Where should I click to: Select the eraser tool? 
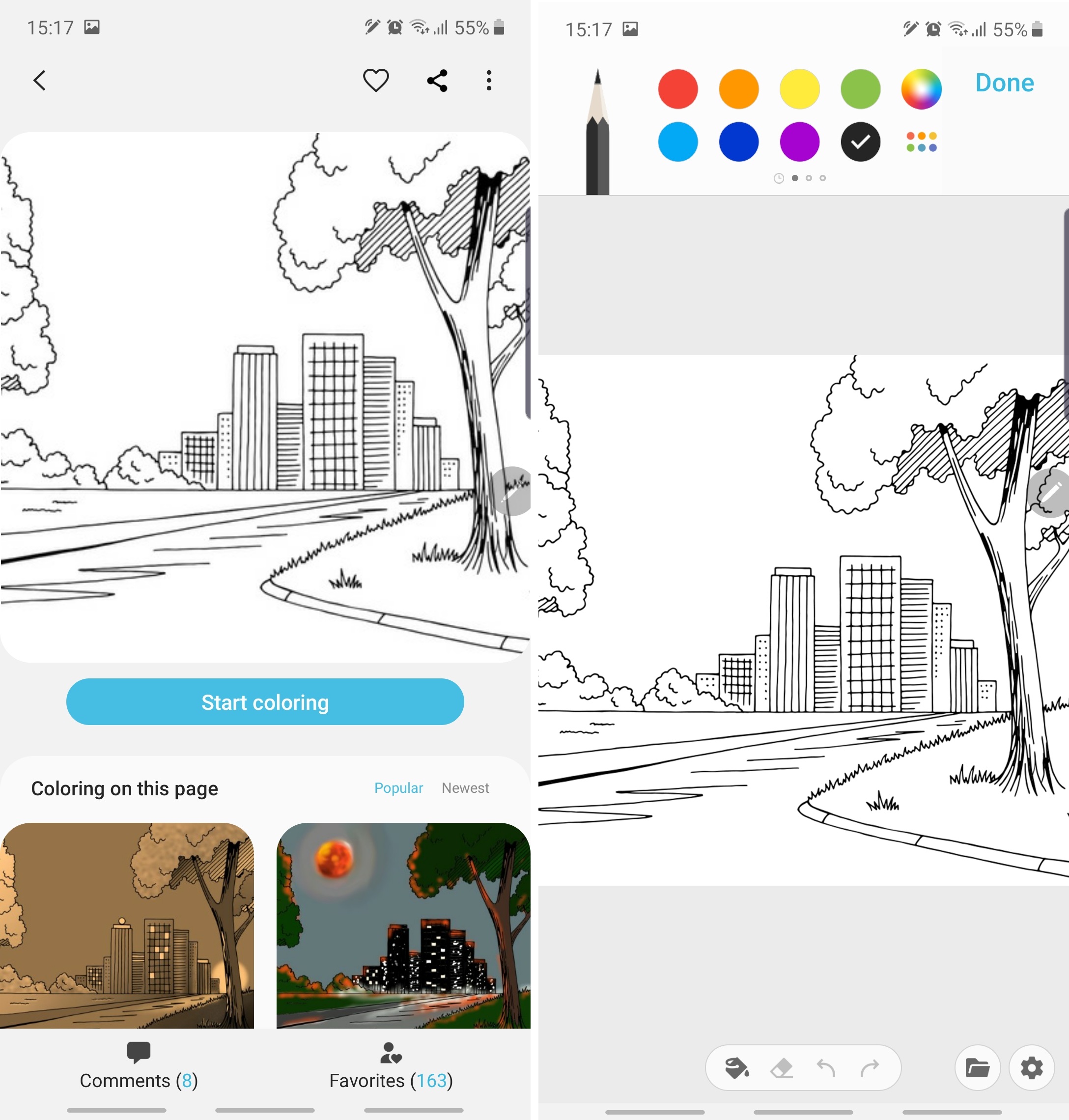click(781, 1067)
